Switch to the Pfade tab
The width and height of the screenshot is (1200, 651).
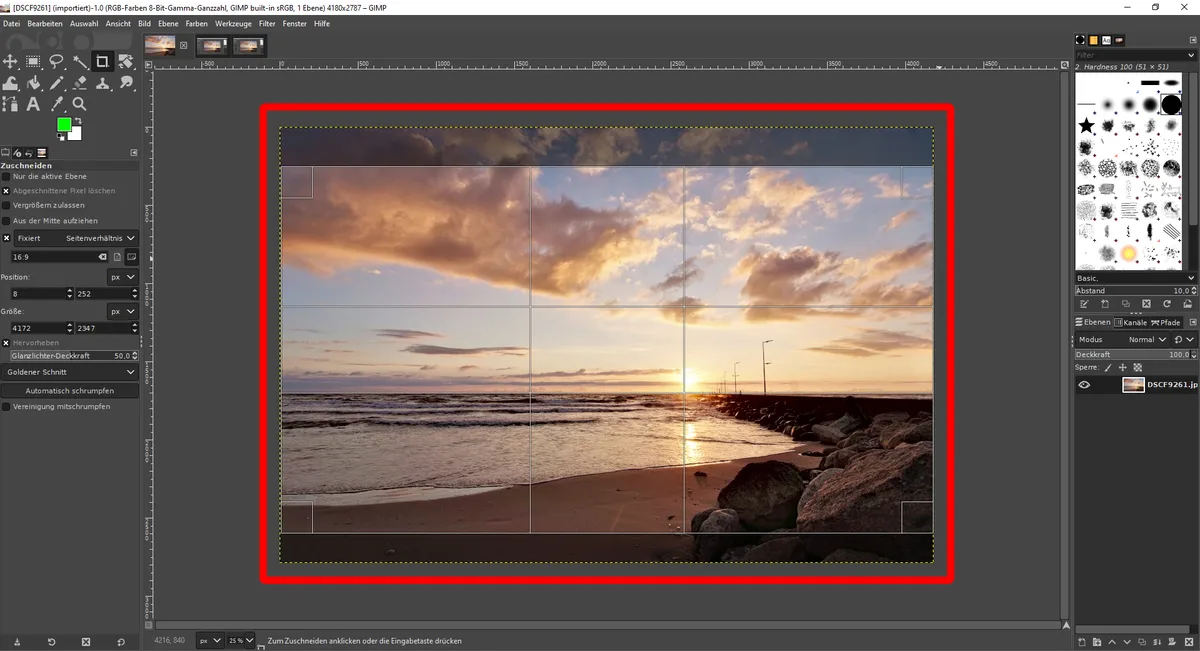pos(1166,322)
